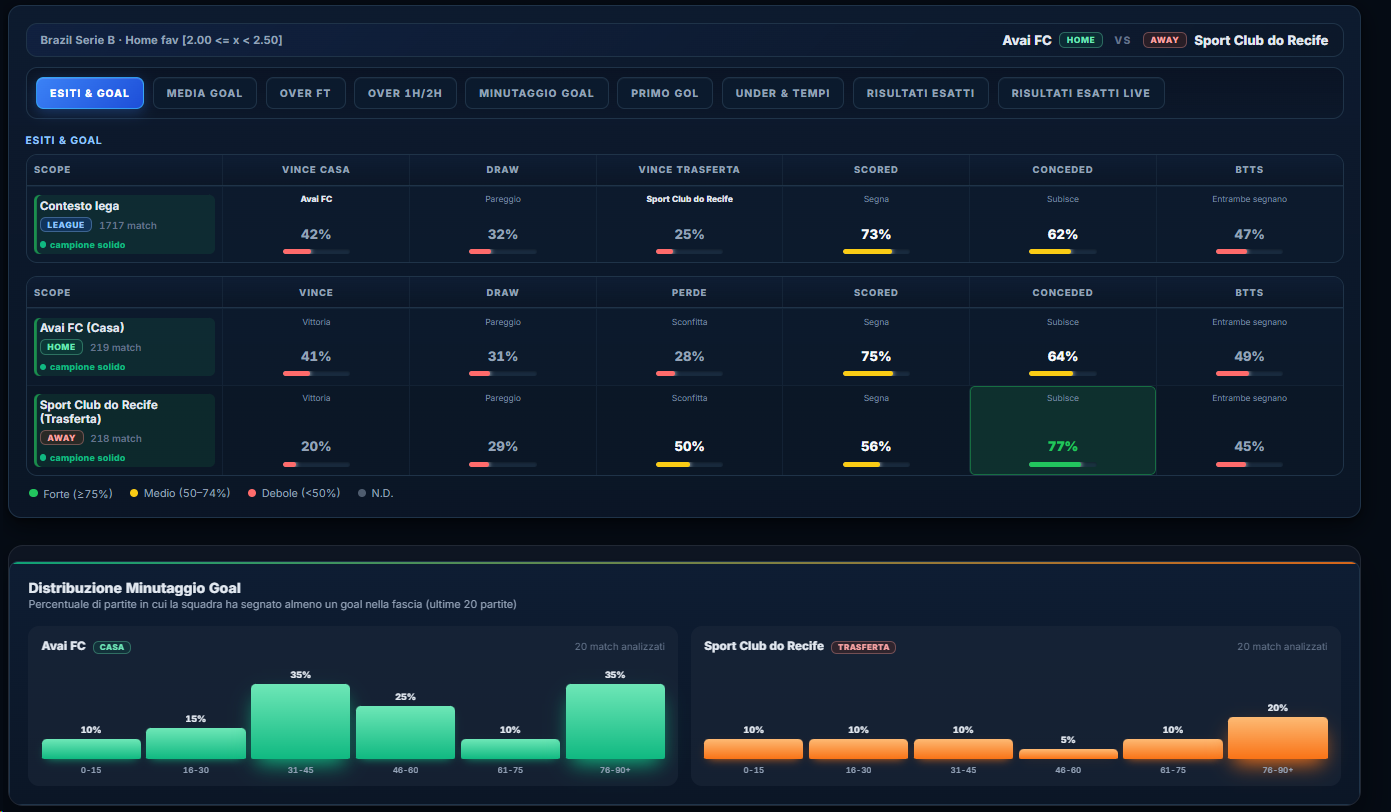Click the Sport Club do Recife 31-45 minute bar
The image size is (1391, 812).
click(x=963, y=749)
